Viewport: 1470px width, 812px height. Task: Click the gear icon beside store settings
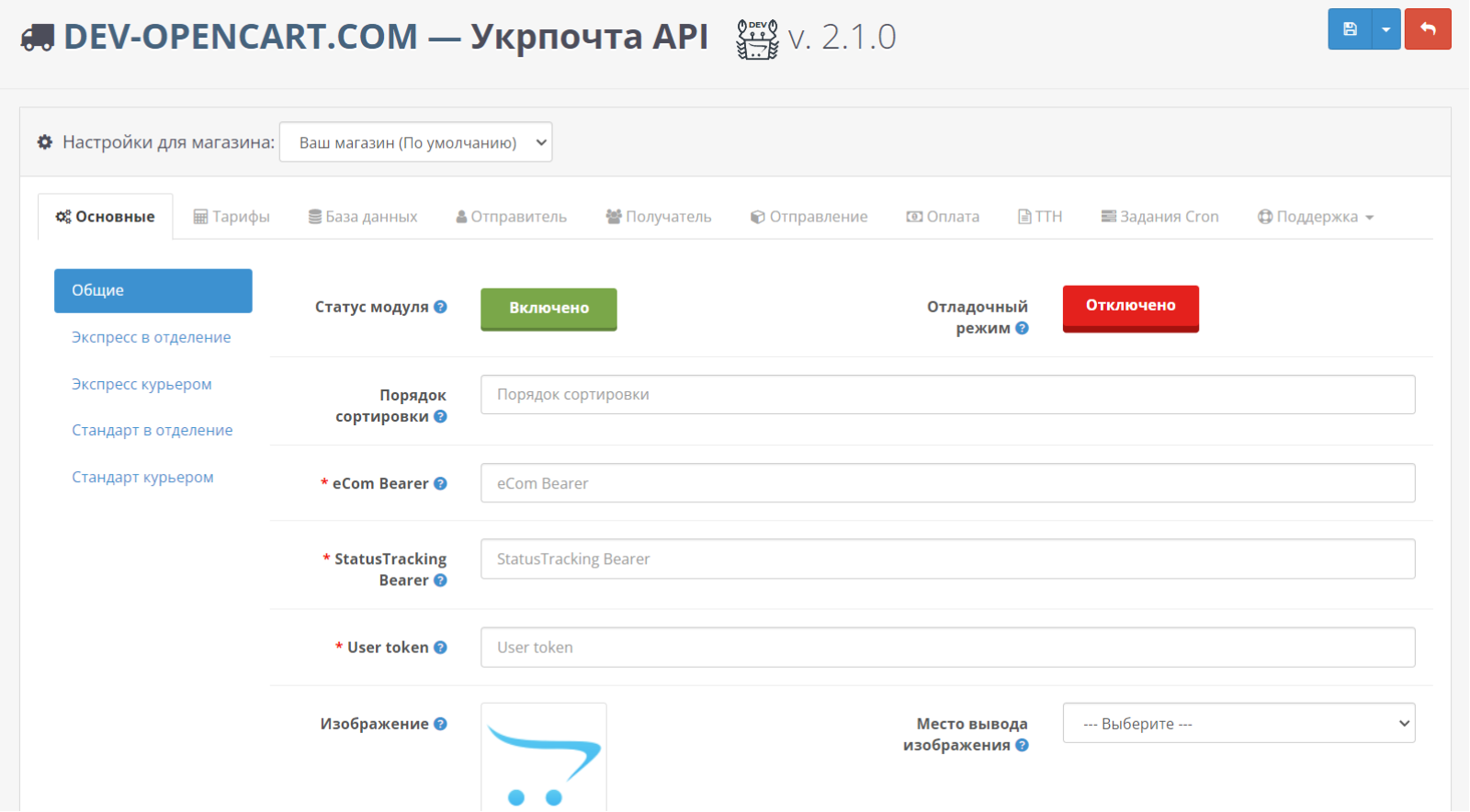(45, 142)
